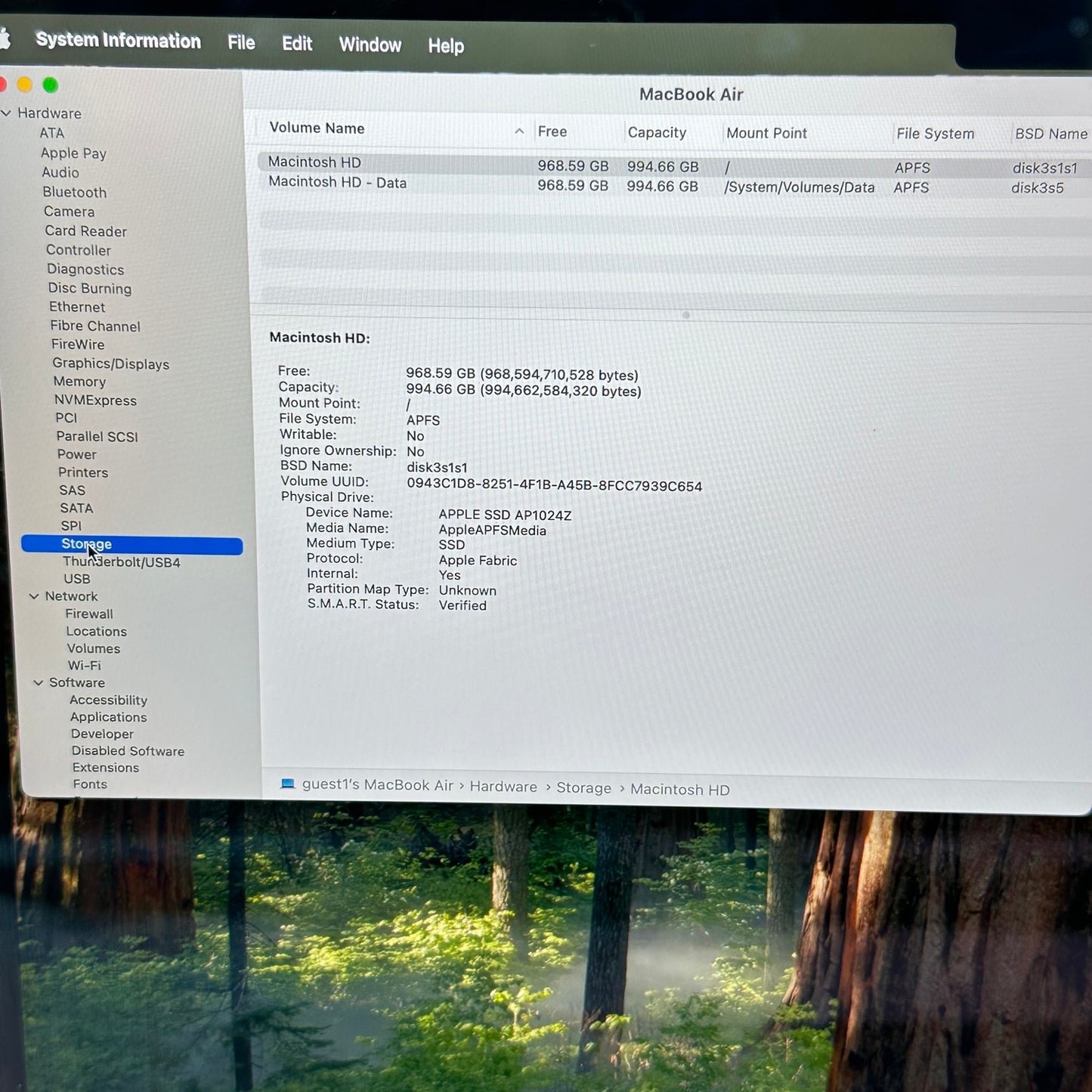Select Developer under Software

(x=103, y=734)
